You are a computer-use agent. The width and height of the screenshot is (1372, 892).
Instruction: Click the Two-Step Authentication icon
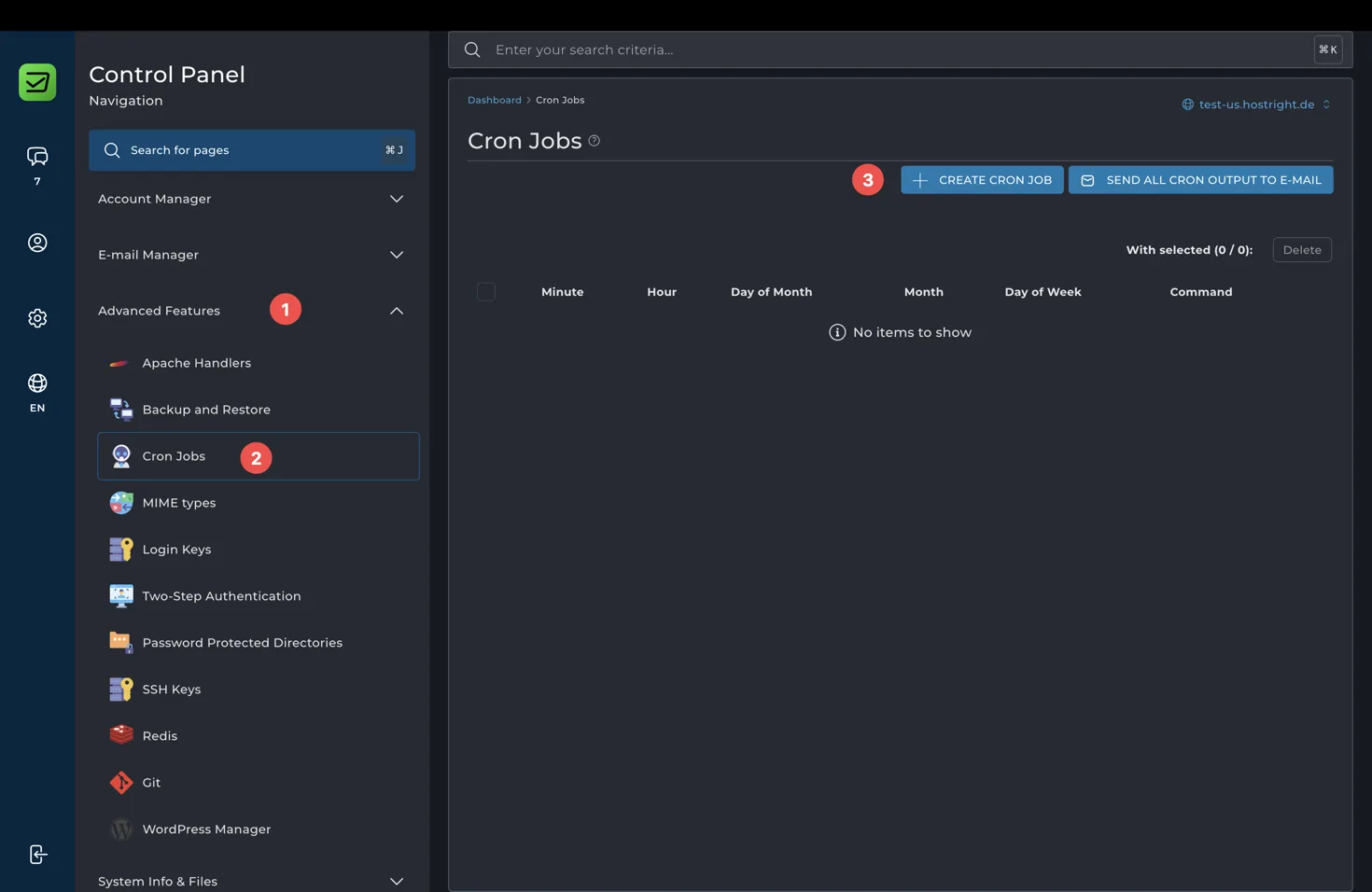coord(120,596)
